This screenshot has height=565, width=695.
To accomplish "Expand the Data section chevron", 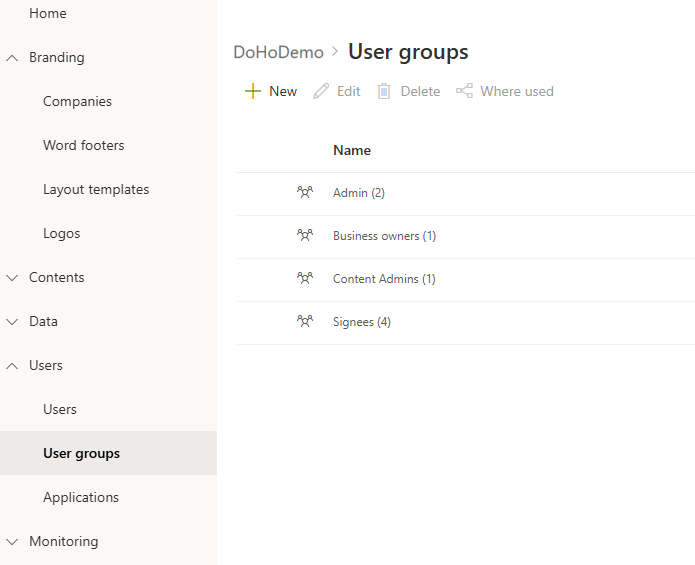I will [x=12, y=322].
